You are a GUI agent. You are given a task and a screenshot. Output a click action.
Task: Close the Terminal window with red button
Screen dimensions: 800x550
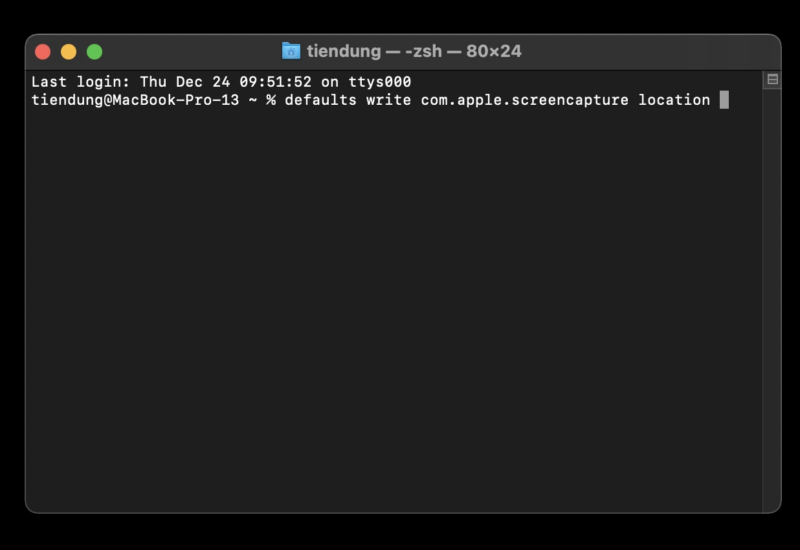pos(42,51)
